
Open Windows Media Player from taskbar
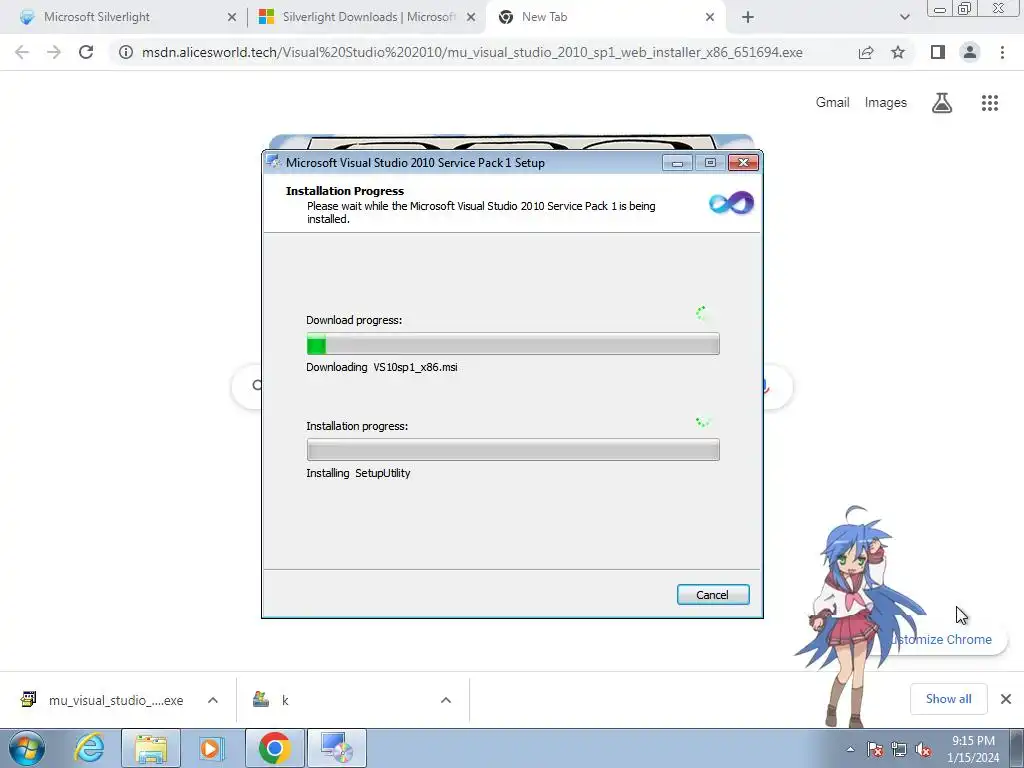[x=212, y=748]
